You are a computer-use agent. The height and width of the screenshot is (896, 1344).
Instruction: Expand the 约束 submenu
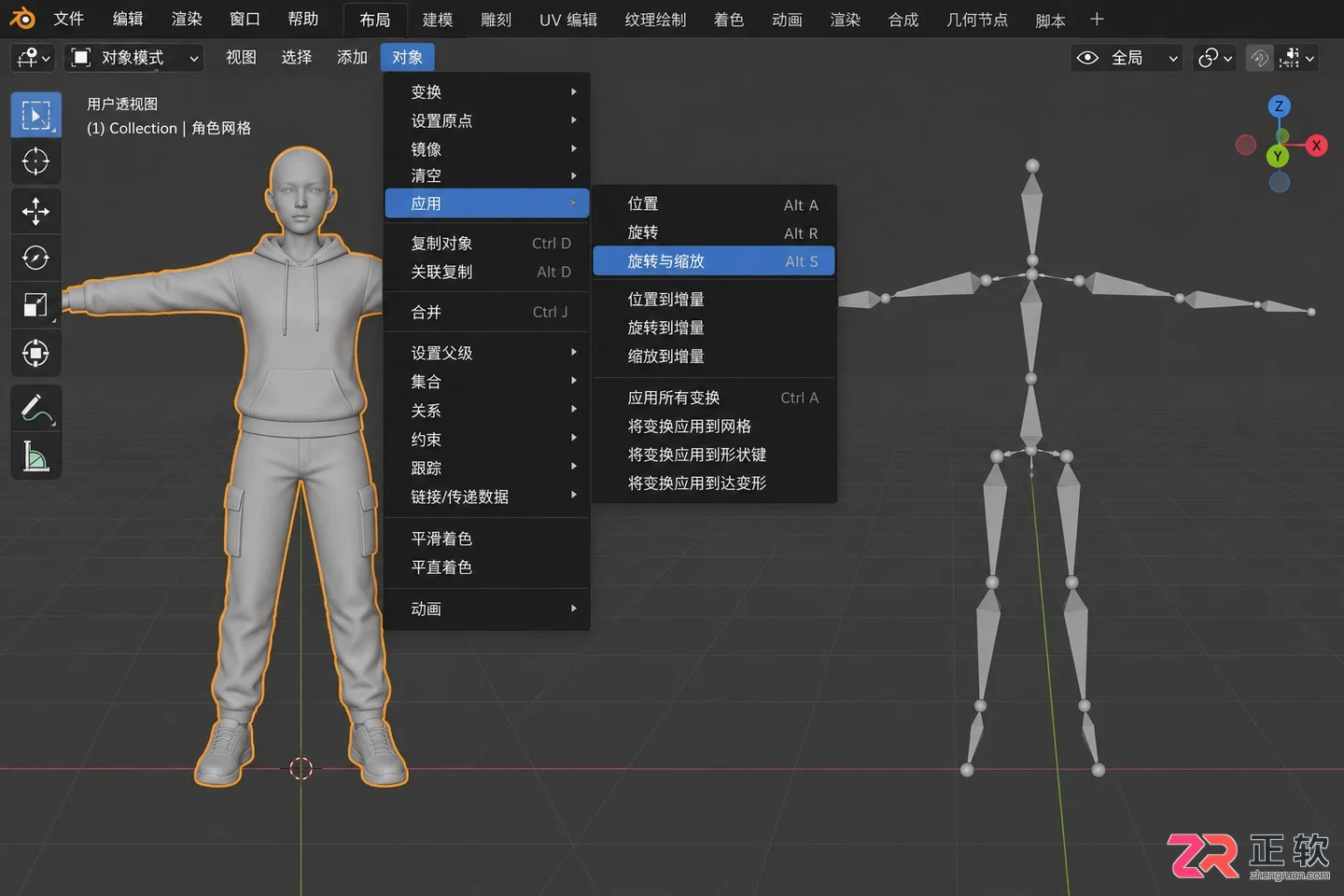[487, 440]
